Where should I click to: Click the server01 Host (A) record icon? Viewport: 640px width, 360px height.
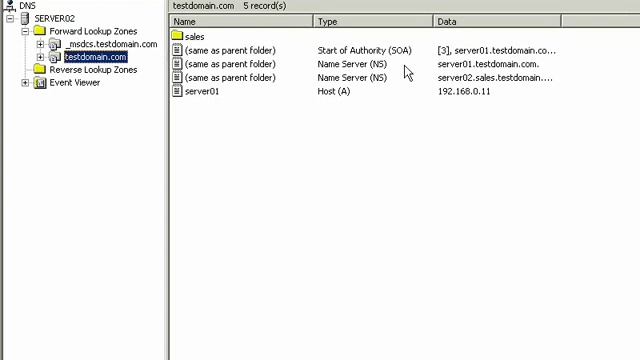[177, 91]
